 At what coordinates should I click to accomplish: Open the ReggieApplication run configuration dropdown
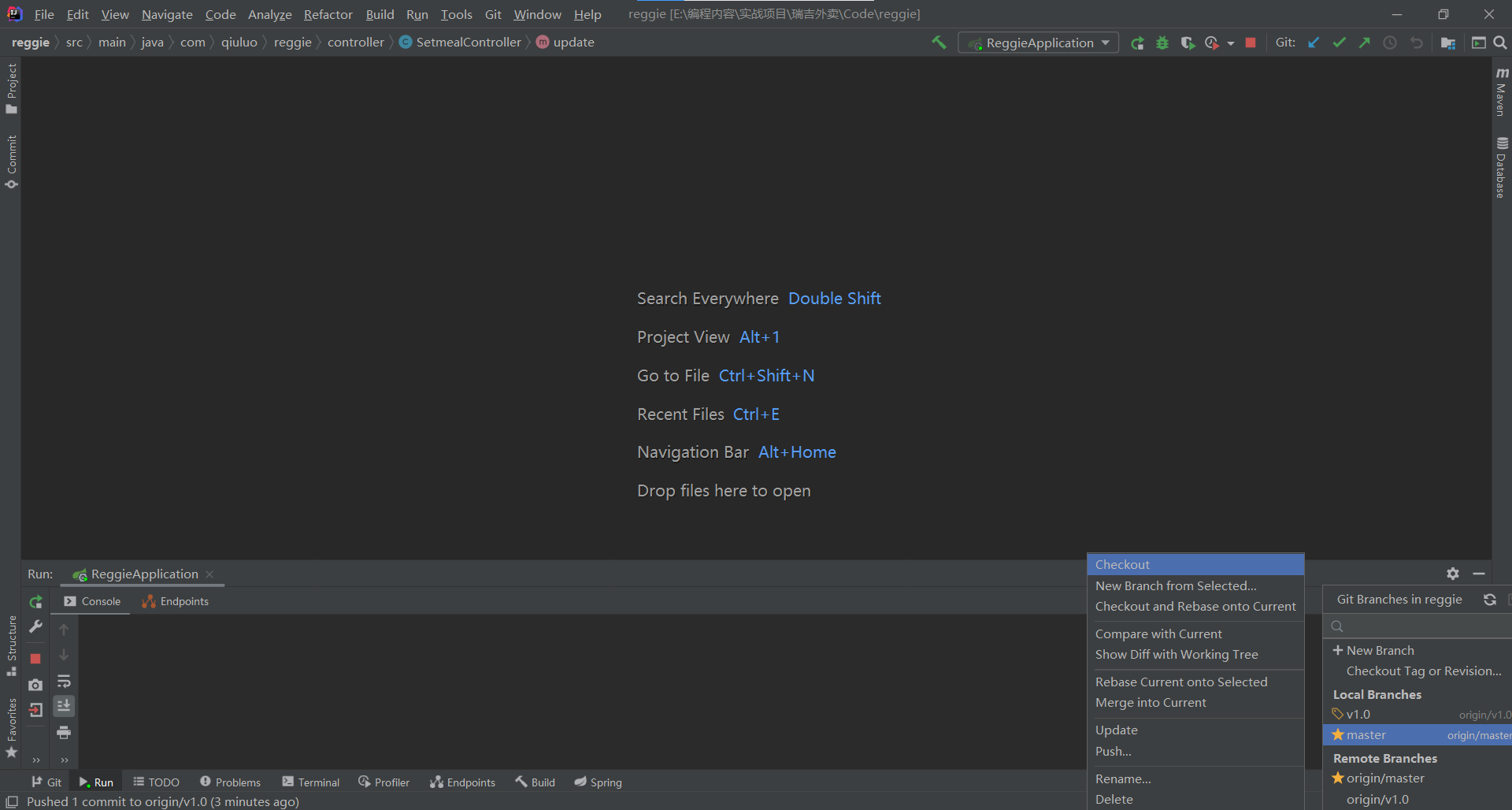pyautogui.click(x=1038, y=43)
